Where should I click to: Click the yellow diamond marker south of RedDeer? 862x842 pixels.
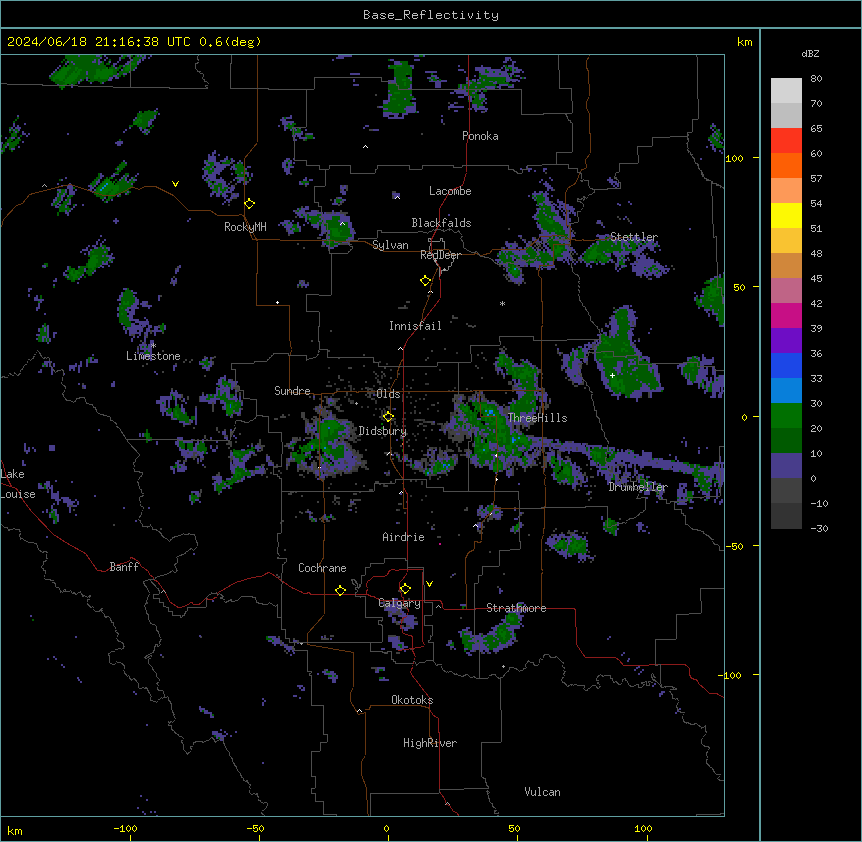point(426,281)
